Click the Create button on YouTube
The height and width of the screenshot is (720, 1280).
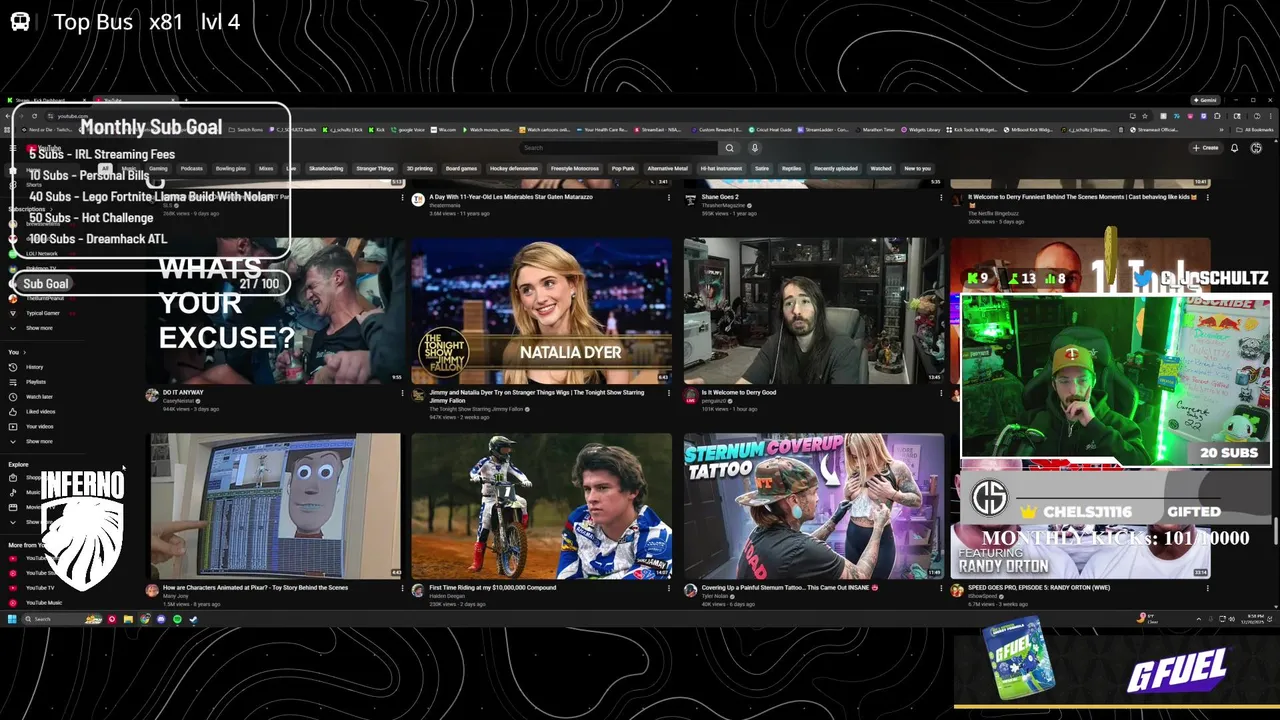click(x=1205, y=148)
